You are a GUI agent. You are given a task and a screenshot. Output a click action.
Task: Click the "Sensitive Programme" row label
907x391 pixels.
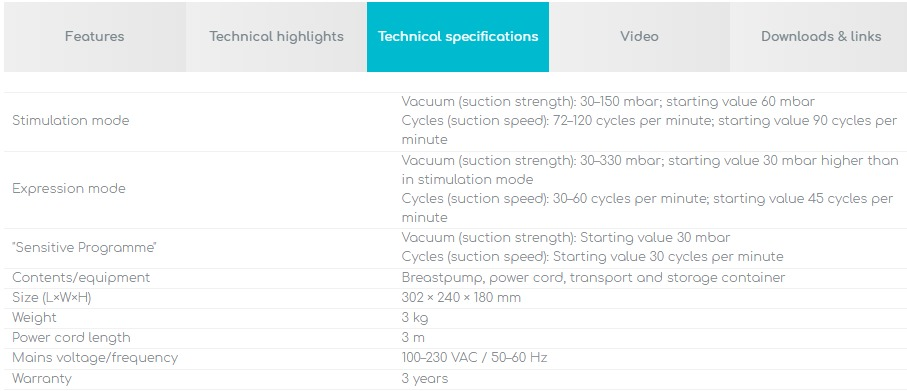84,248
